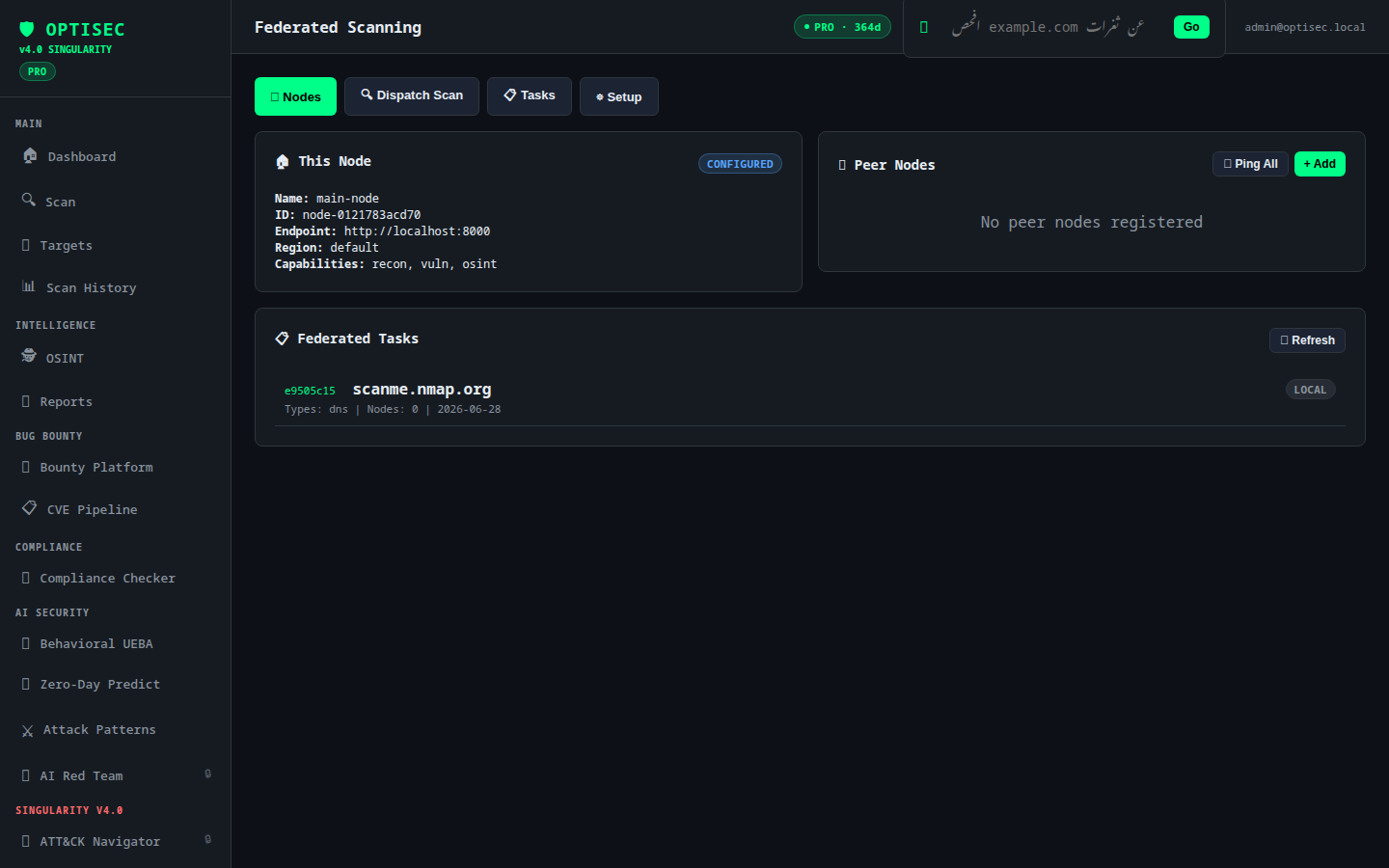
Task: Click the Ping All button
Action: pyautogui.click(x=1250, y=164)
